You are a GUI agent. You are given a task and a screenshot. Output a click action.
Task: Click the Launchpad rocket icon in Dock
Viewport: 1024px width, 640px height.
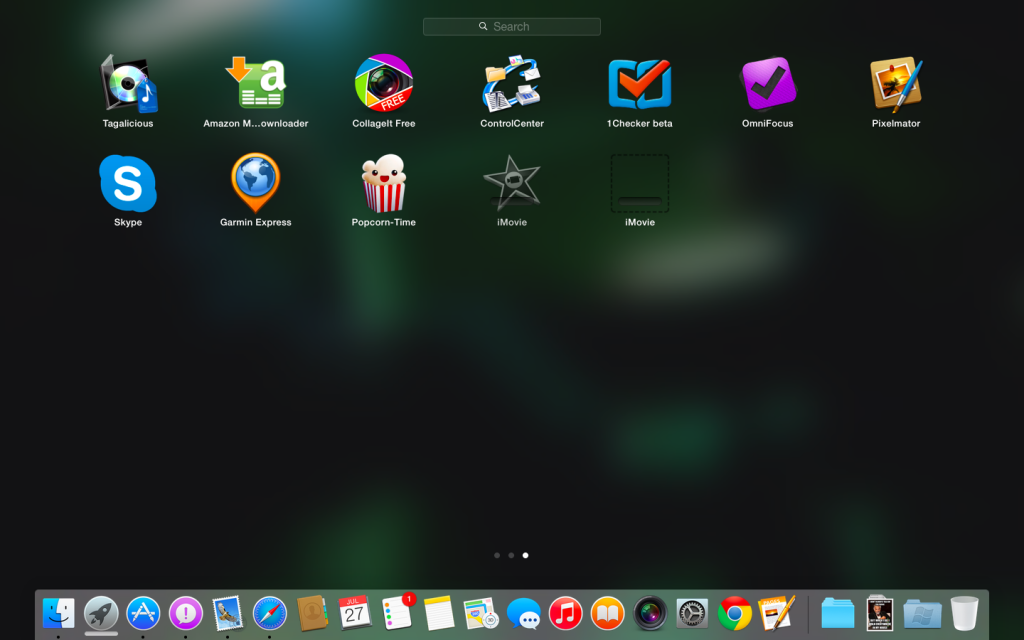[x=101, y=613]
